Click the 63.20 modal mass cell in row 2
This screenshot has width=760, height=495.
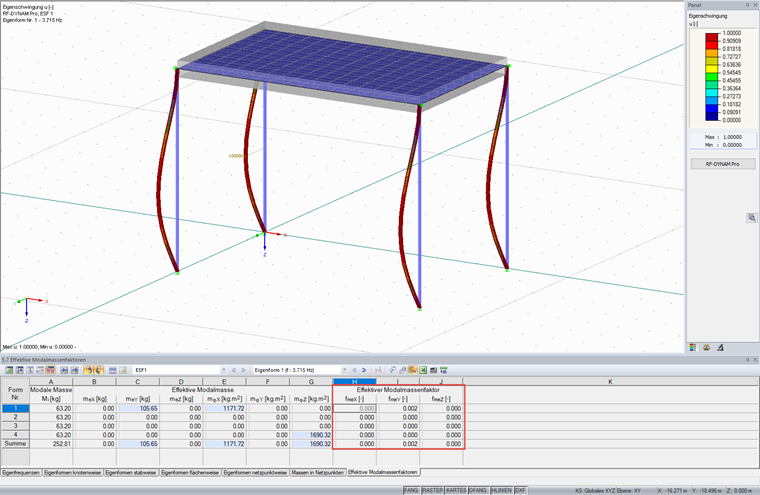51,417
